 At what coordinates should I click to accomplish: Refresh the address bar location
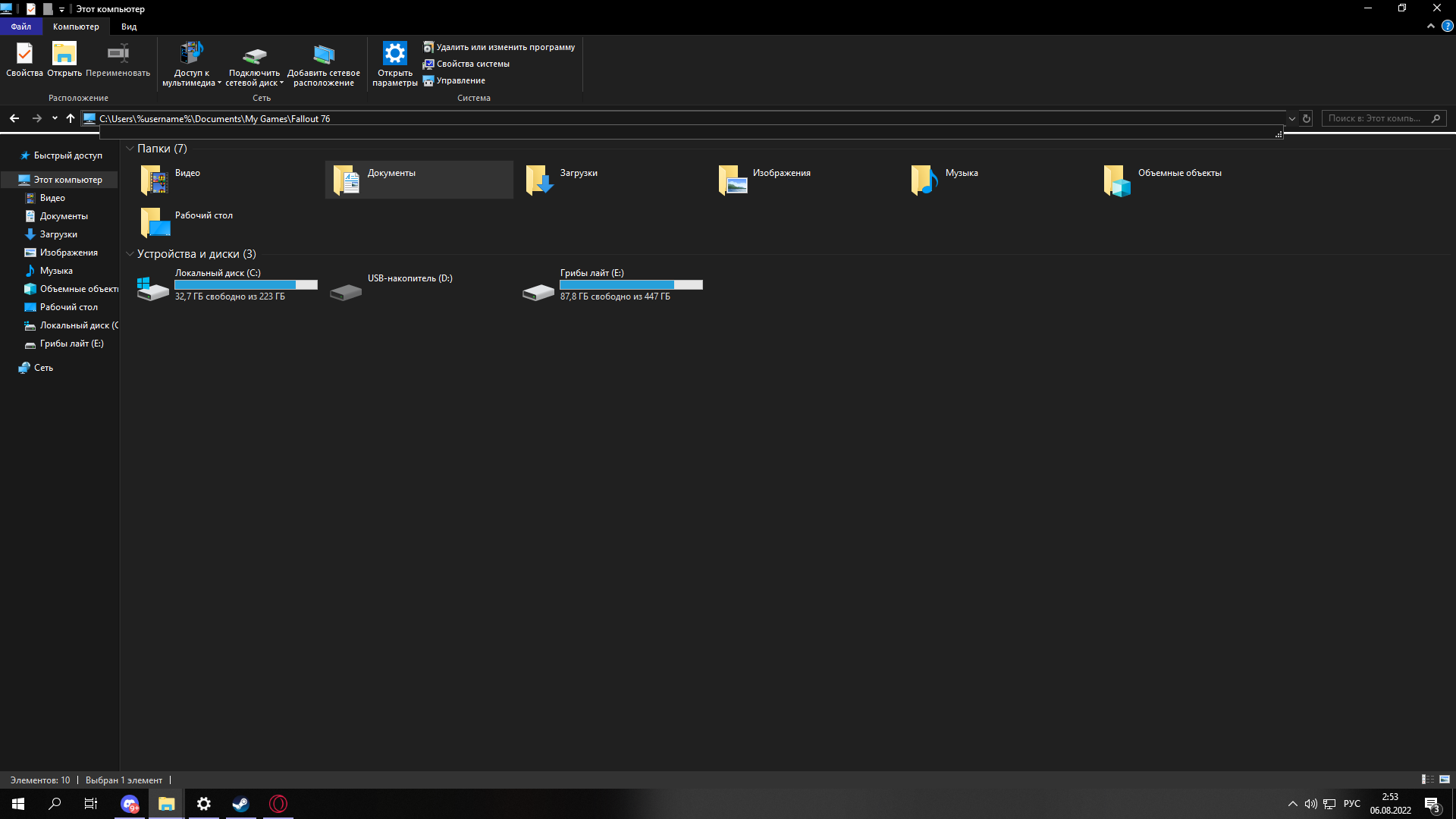click(x=1306, y=118)
